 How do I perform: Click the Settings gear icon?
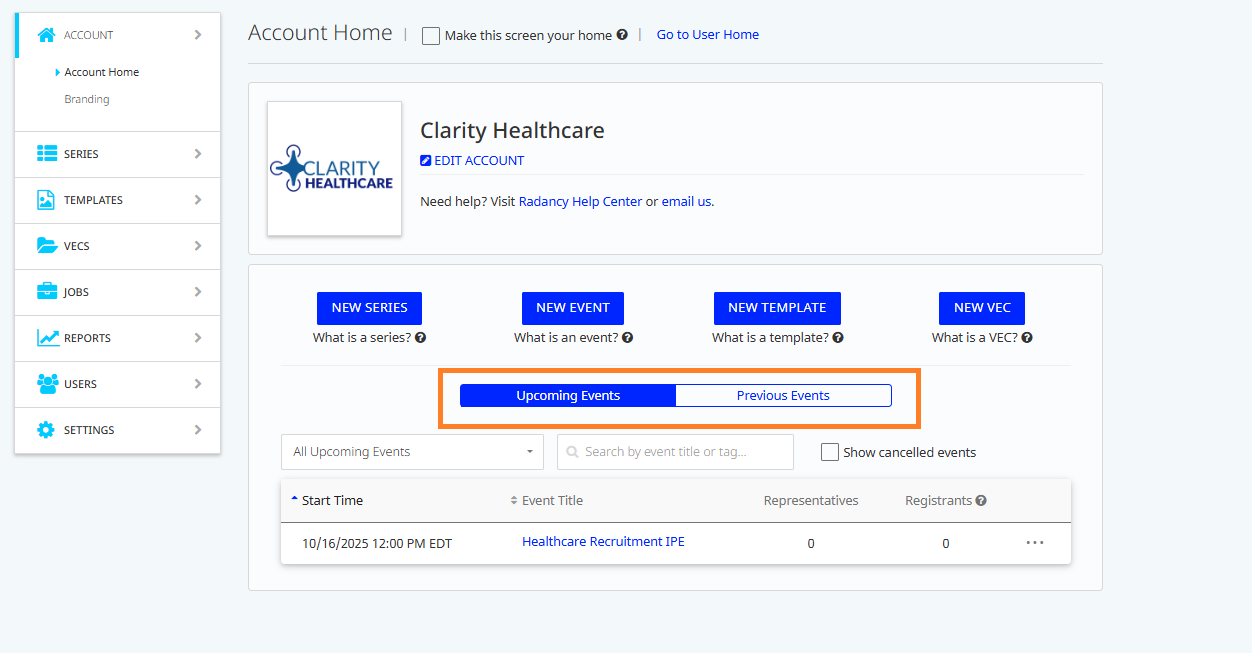[46, 430]
